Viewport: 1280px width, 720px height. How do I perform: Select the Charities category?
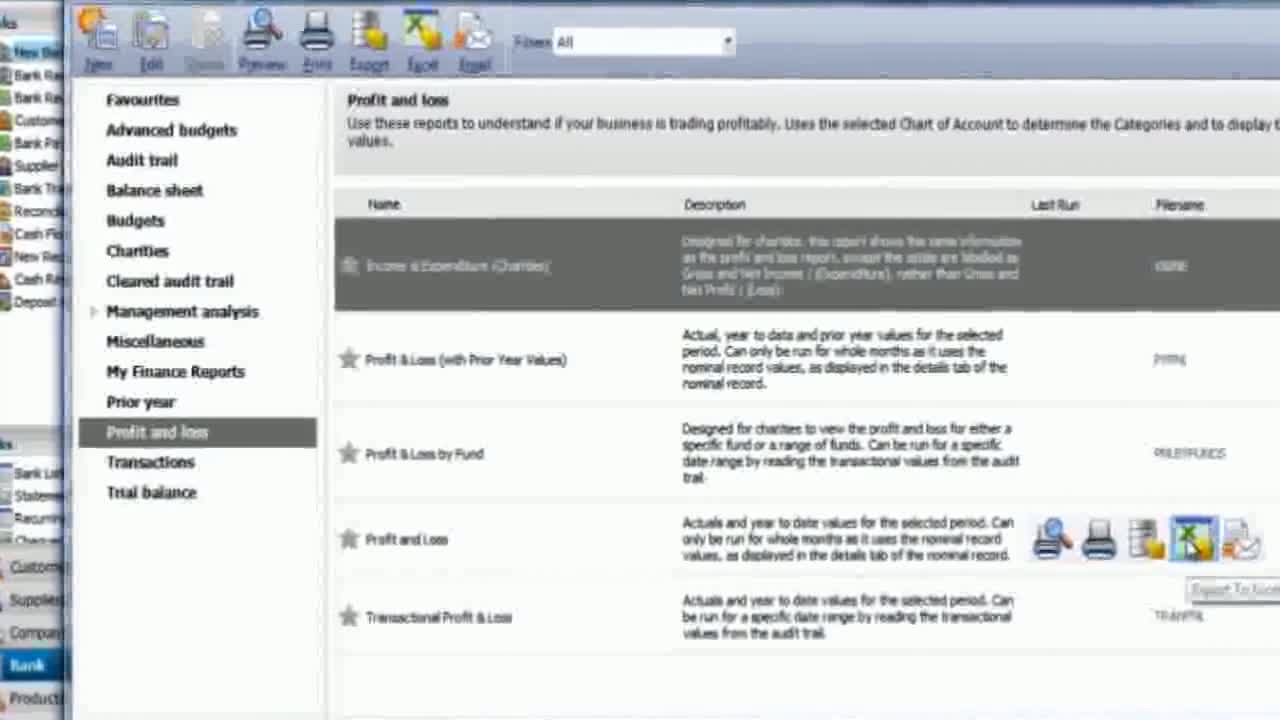(138, 251)
